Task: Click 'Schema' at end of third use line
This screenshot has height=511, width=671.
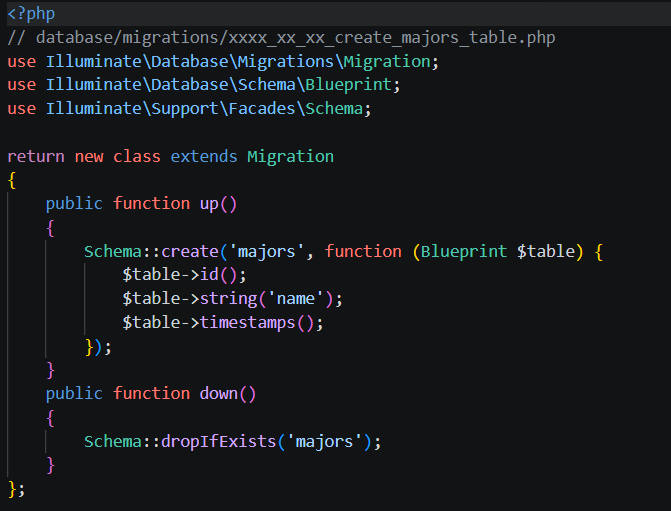Action: tap(334, 108)
